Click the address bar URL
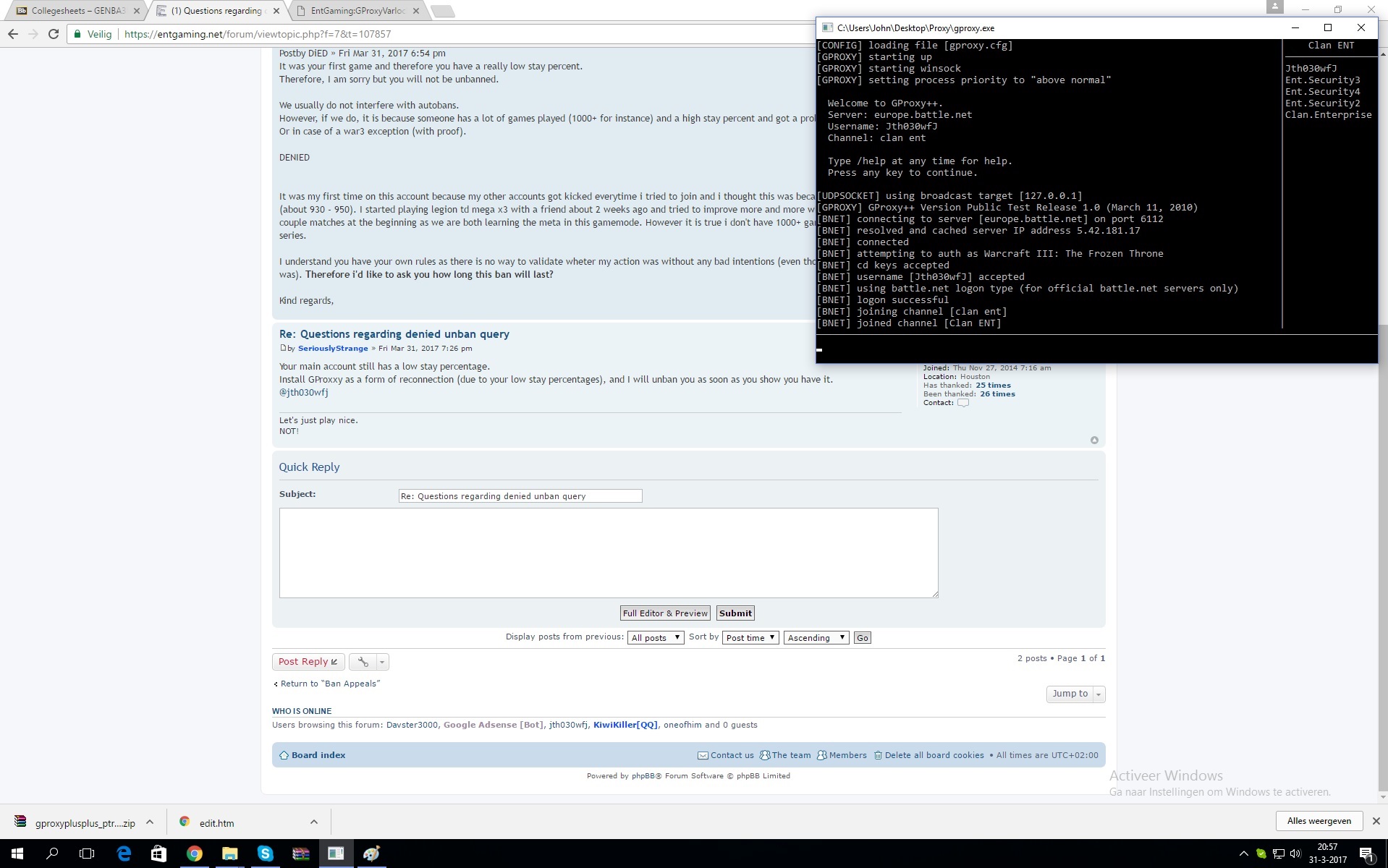1388x868 pixels. (x=258, y=34)
